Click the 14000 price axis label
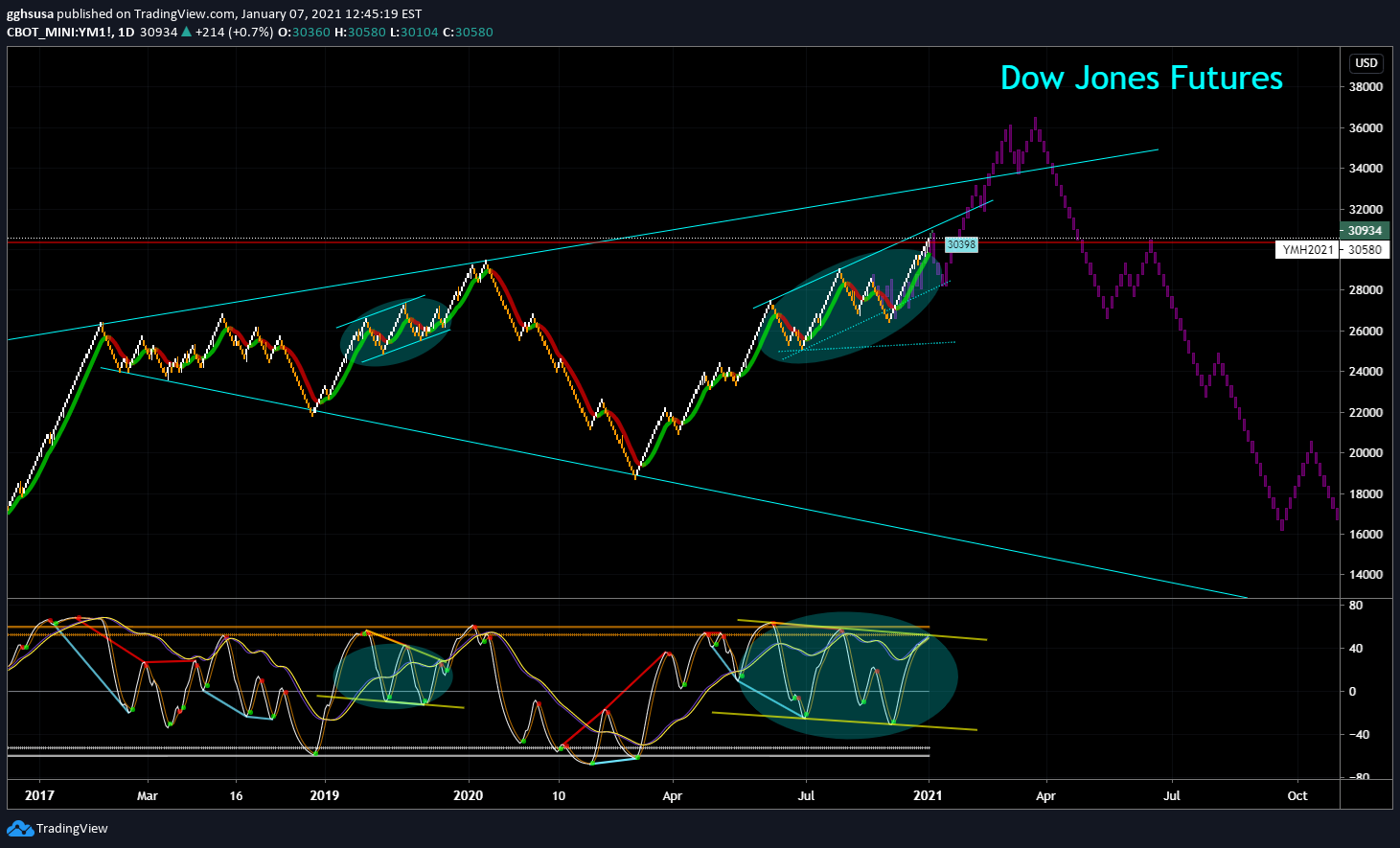Screen dimensions: 1400x848 point(1366,575)
